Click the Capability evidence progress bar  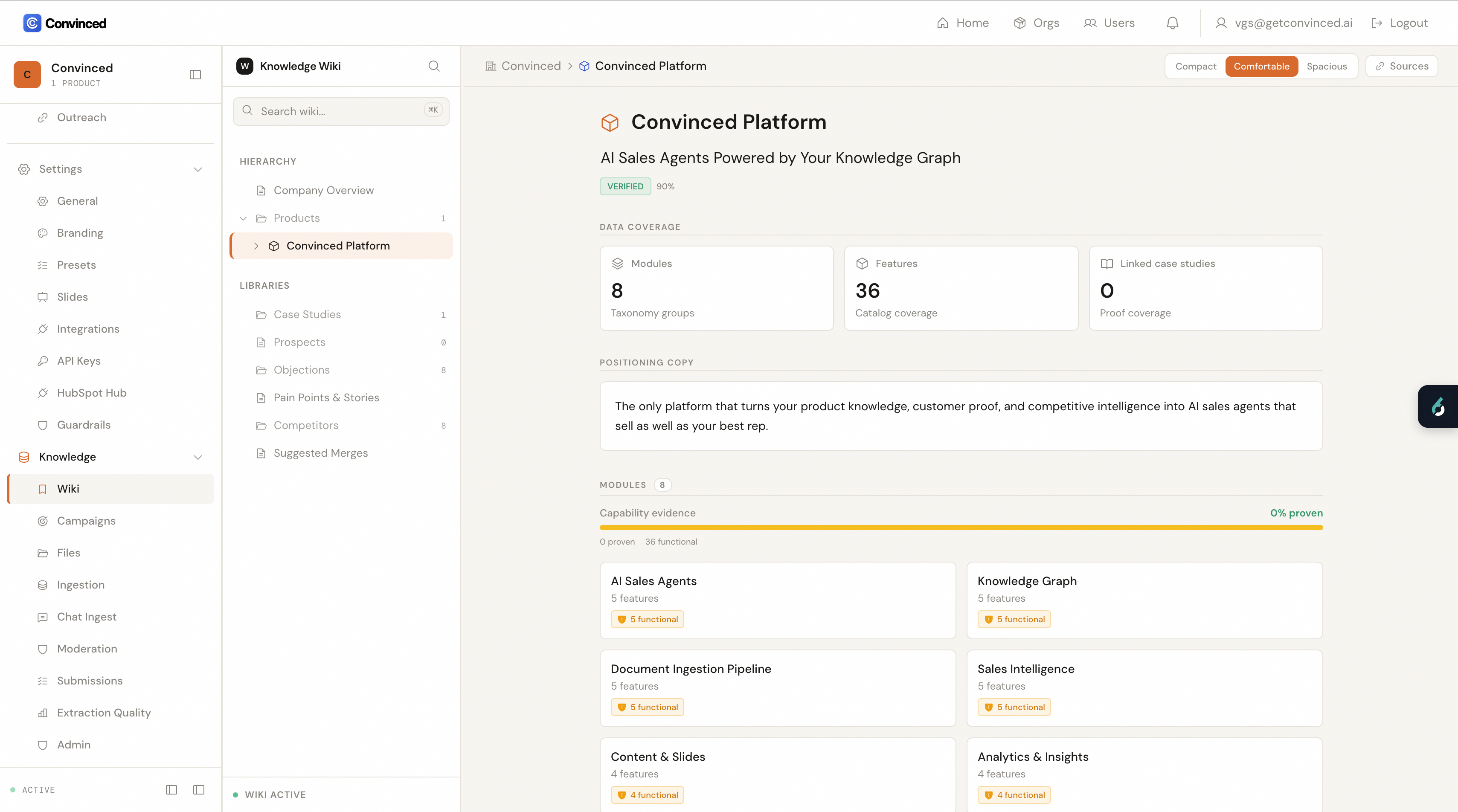961,528
